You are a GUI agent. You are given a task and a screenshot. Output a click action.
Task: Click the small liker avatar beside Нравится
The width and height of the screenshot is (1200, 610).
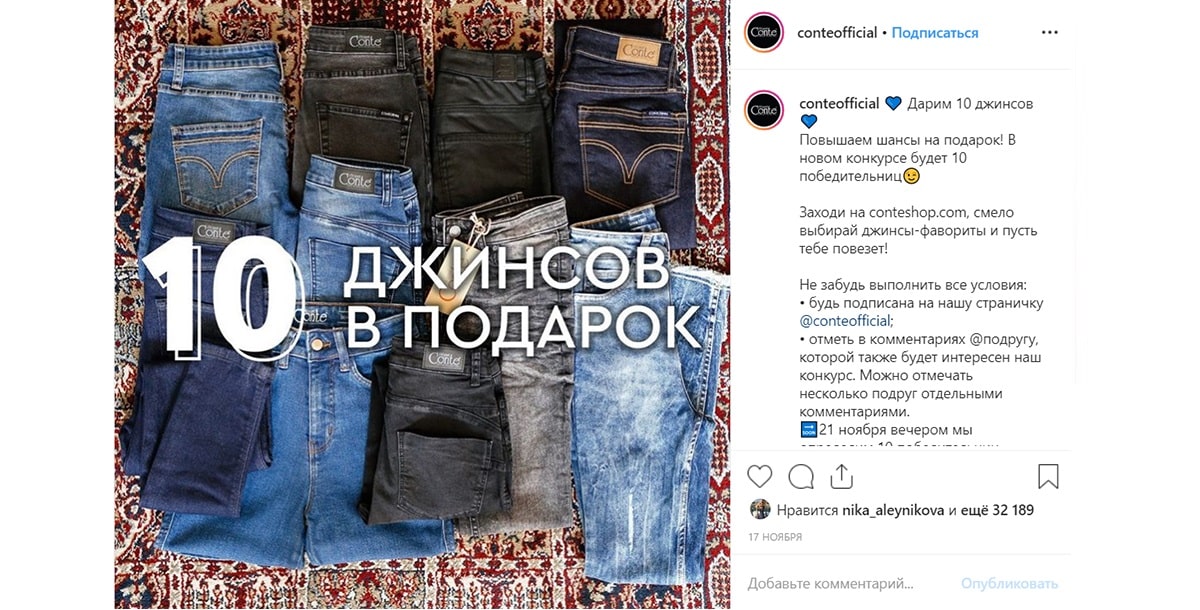click(x=760, y=509)
